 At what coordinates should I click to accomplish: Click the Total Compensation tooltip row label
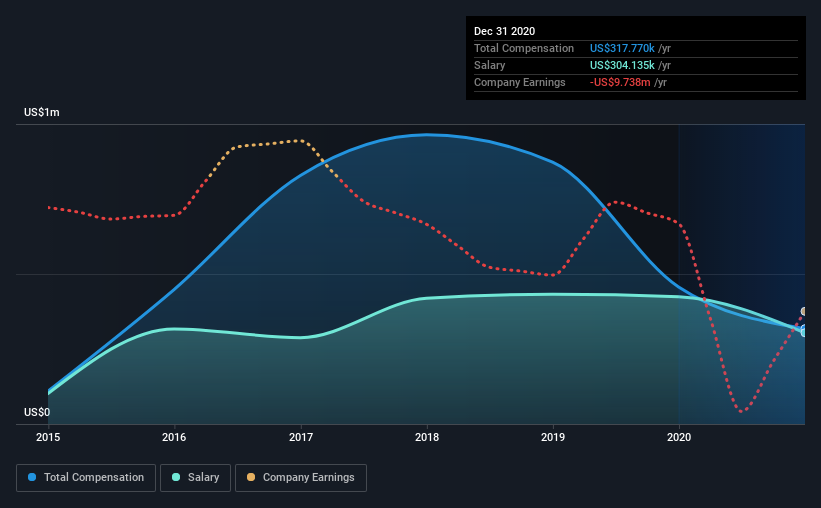pyautogui.click(x=524, y=48)
